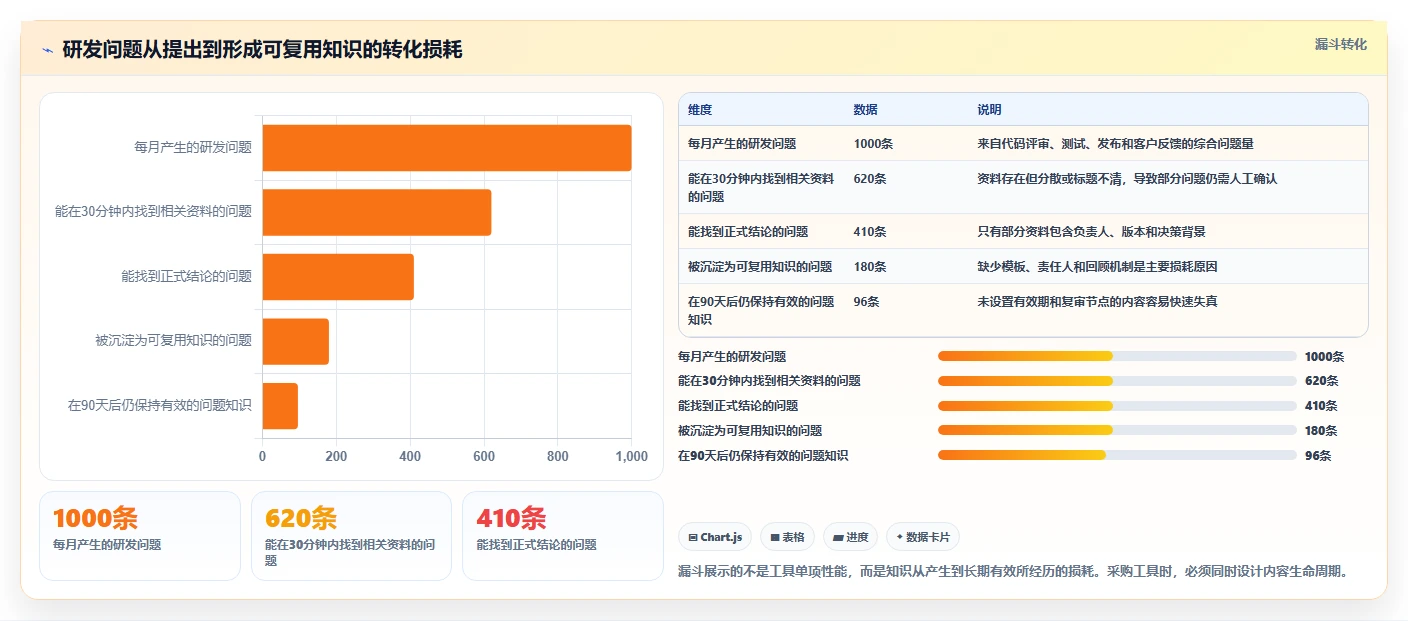Click chart axis label 能找到正式结论的问题
Viewport: 1408px width, 621px height.
click(x=187, y=277)
